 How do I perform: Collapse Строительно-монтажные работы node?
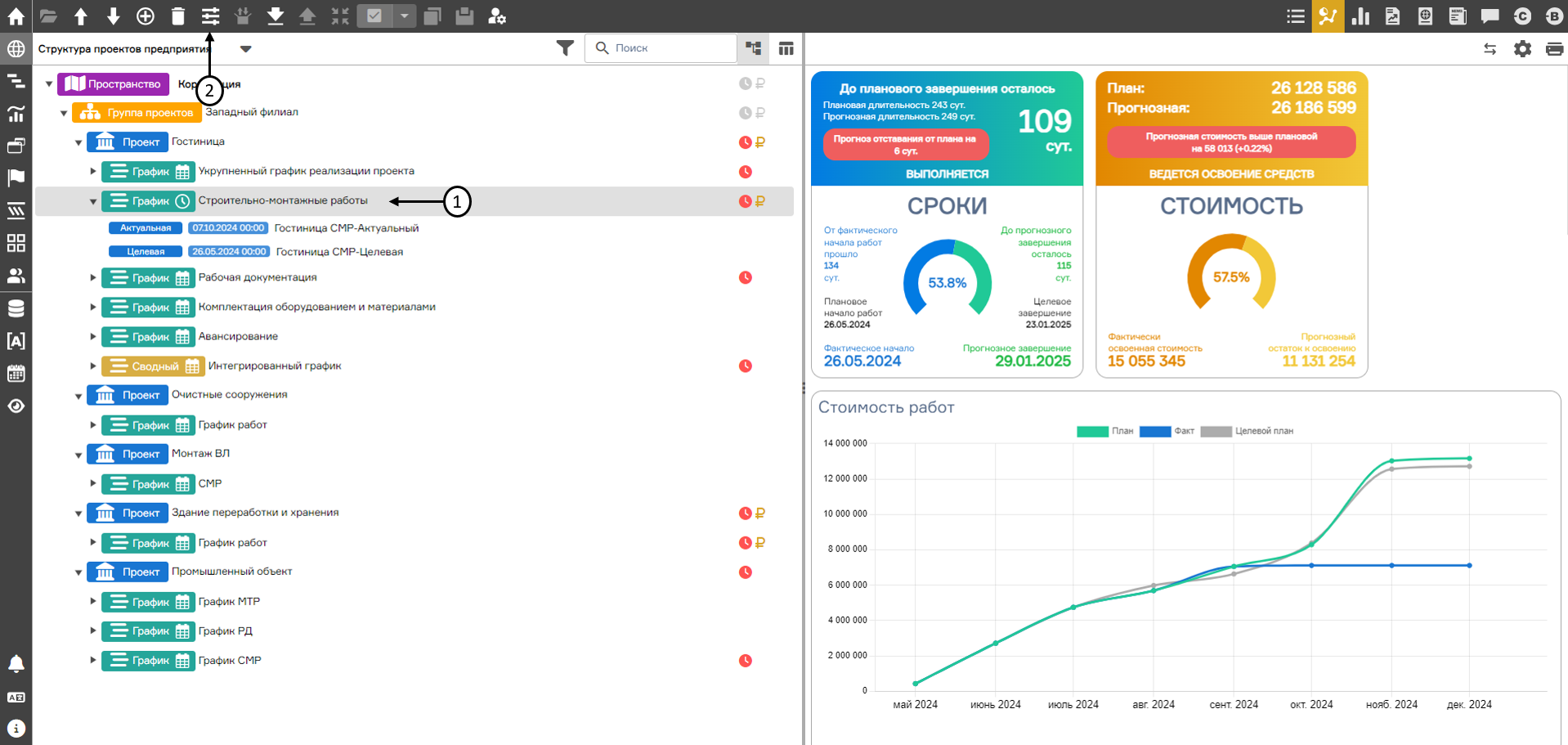[x=93, y=201]
